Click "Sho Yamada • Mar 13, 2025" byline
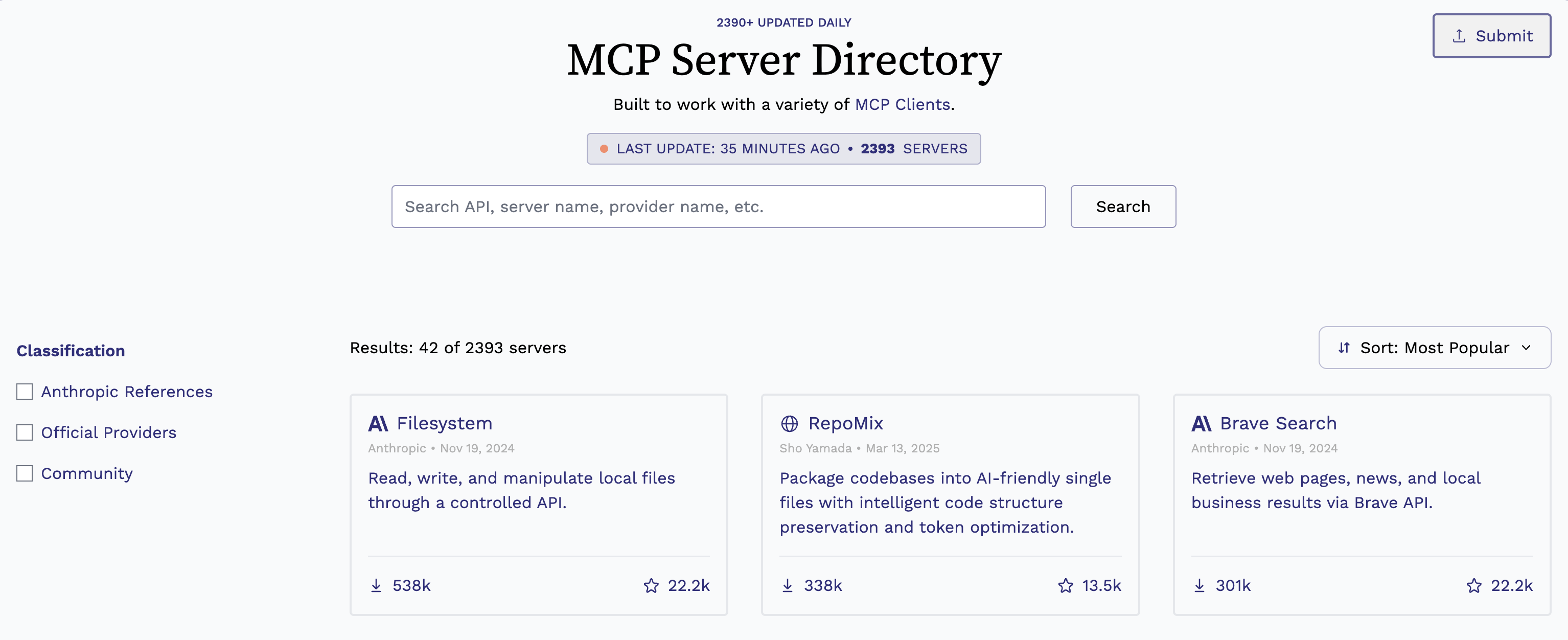1568x640 pixels. (860, 448)
